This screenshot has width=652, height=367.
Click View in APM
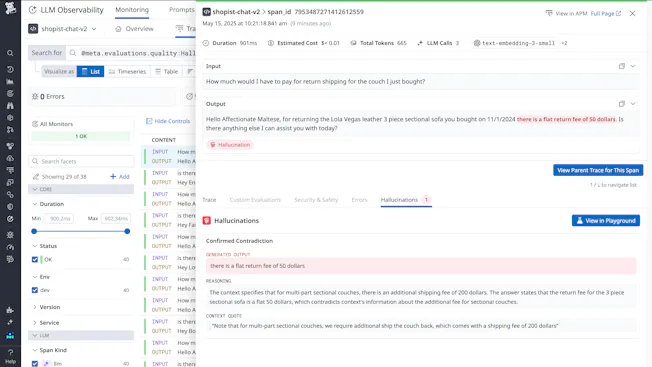click(566, 14)
